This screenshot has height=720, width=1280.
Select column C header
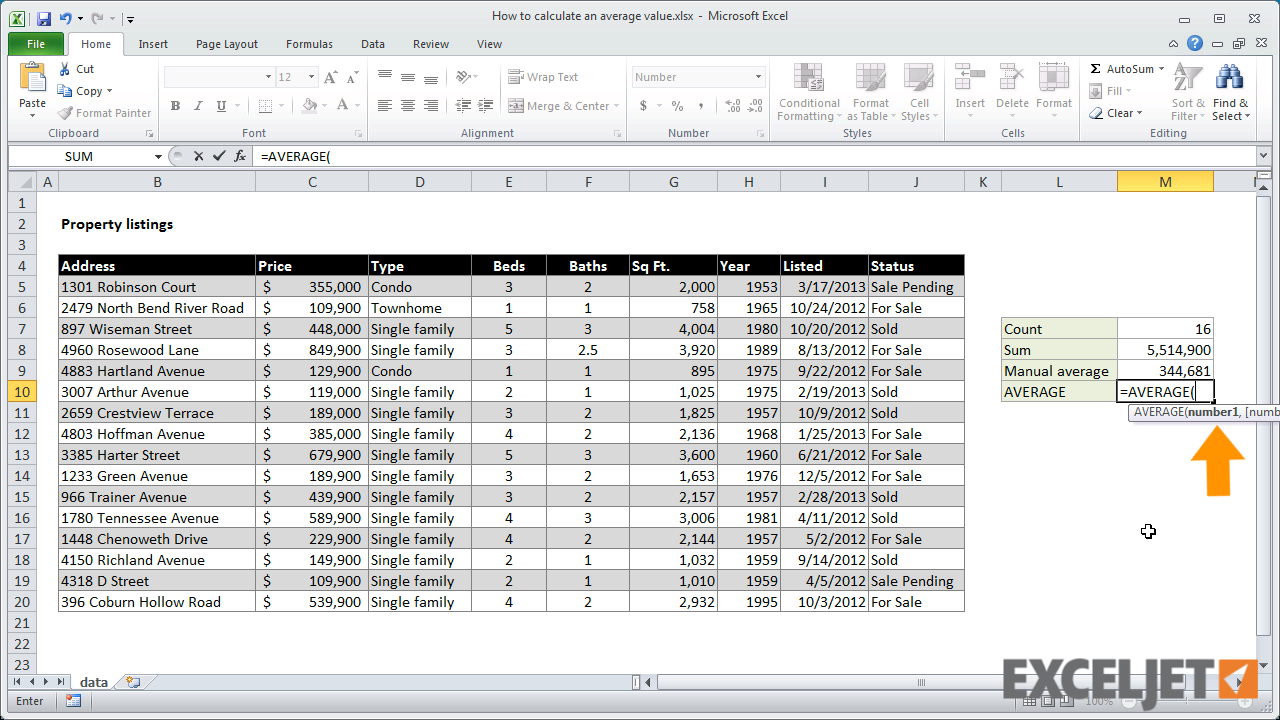(312, 182)
